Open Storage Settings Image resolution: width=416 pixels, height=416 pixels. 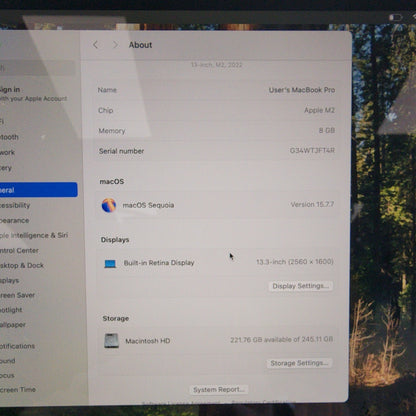299,363
